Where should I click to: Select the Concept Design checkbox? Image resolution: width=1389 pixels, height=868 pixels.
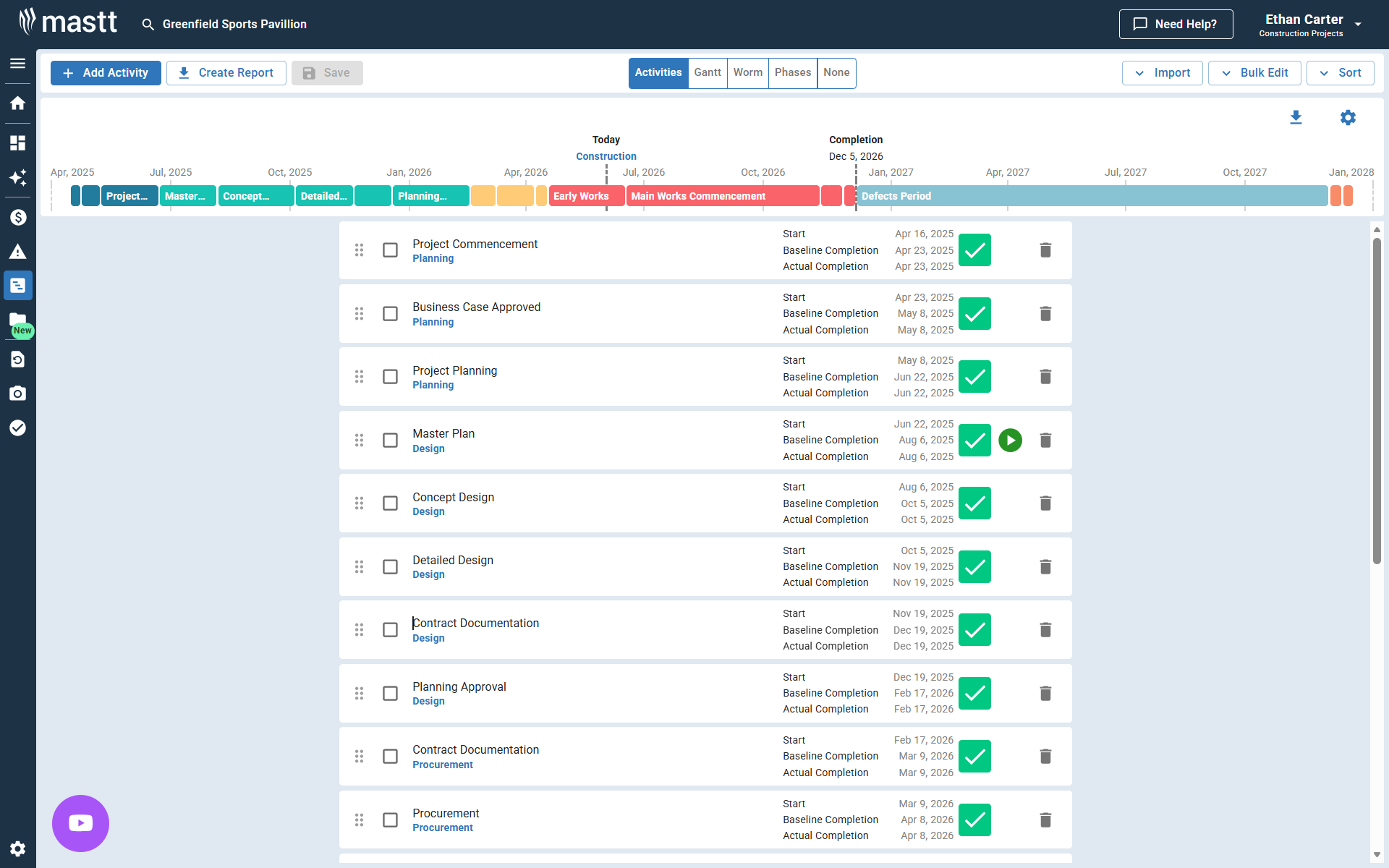pyautogui.click(x=390, y=503)
